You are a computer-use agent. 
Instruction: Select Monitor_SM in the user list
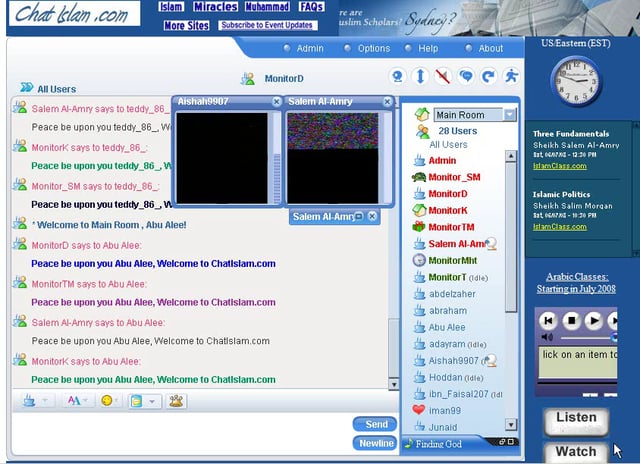[x=454, y=177]
